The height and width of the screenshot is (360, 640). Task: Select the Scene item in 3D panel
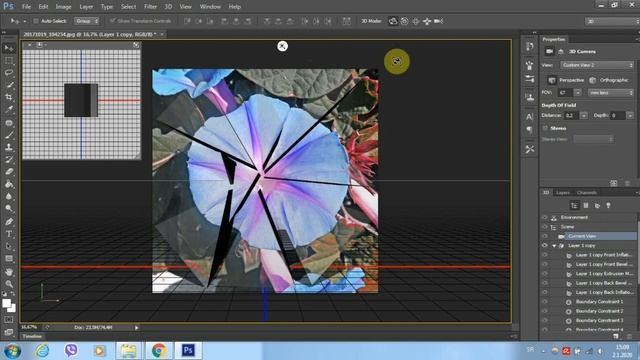567,227
